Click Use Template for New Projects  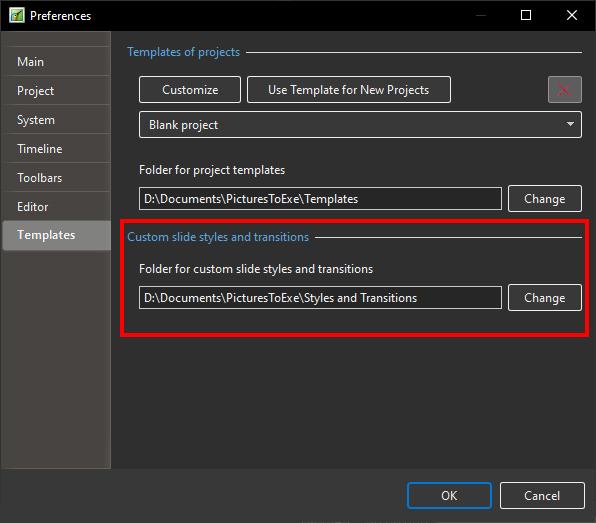tap(349, 90)
